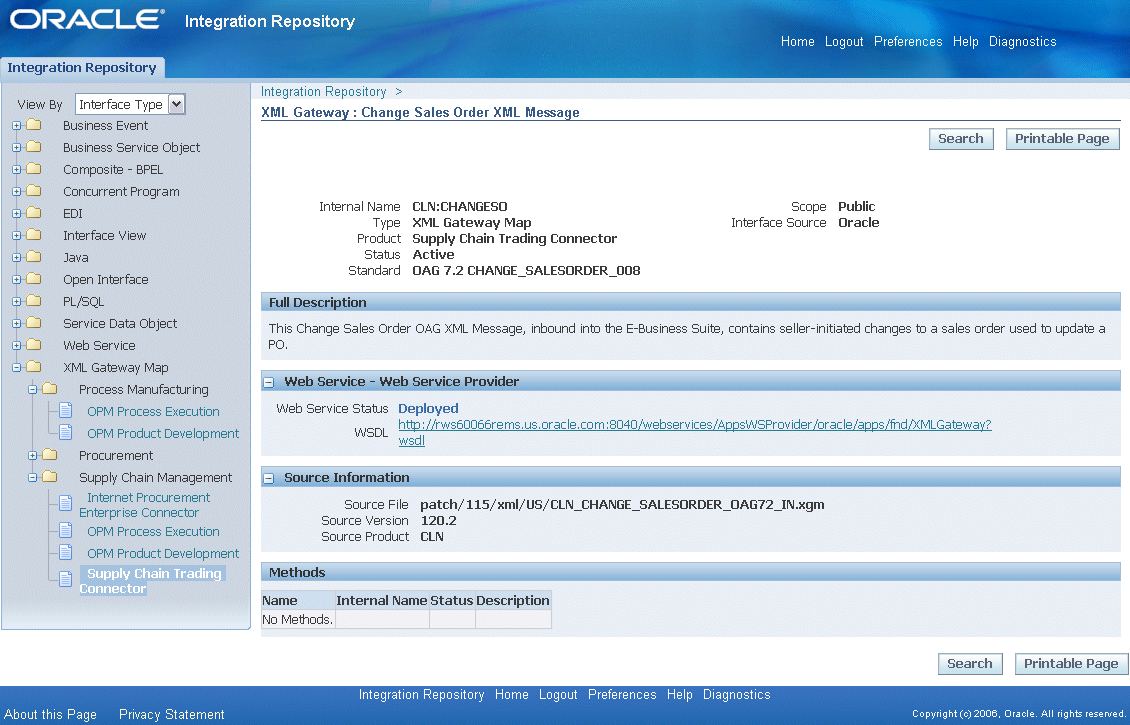The width and height of the screenshot is (1130, 725).
Task: Expand the Service Data Object node
Action: [x=17, y=324]
